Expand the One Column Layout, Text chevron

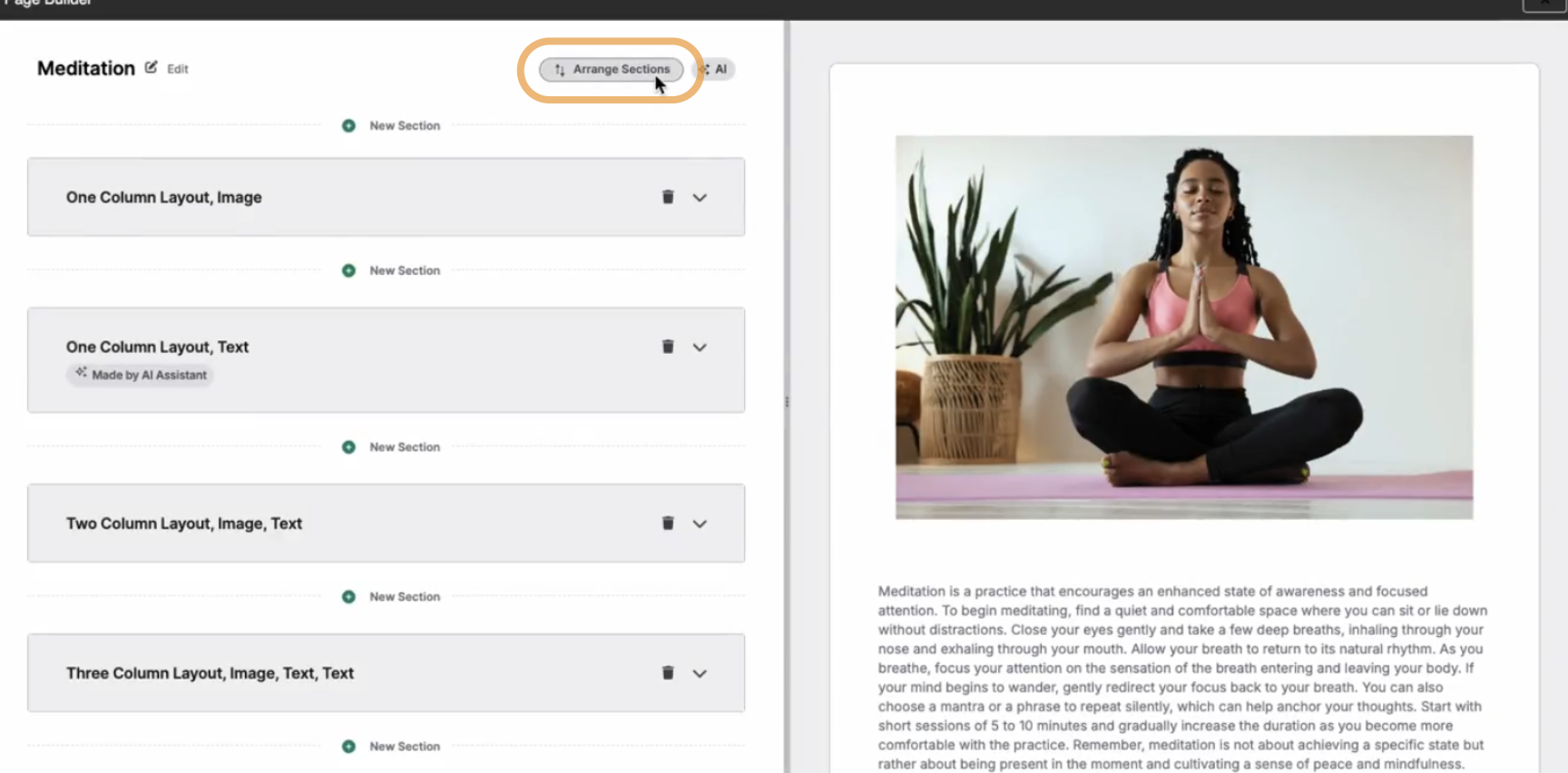(700, 347)
